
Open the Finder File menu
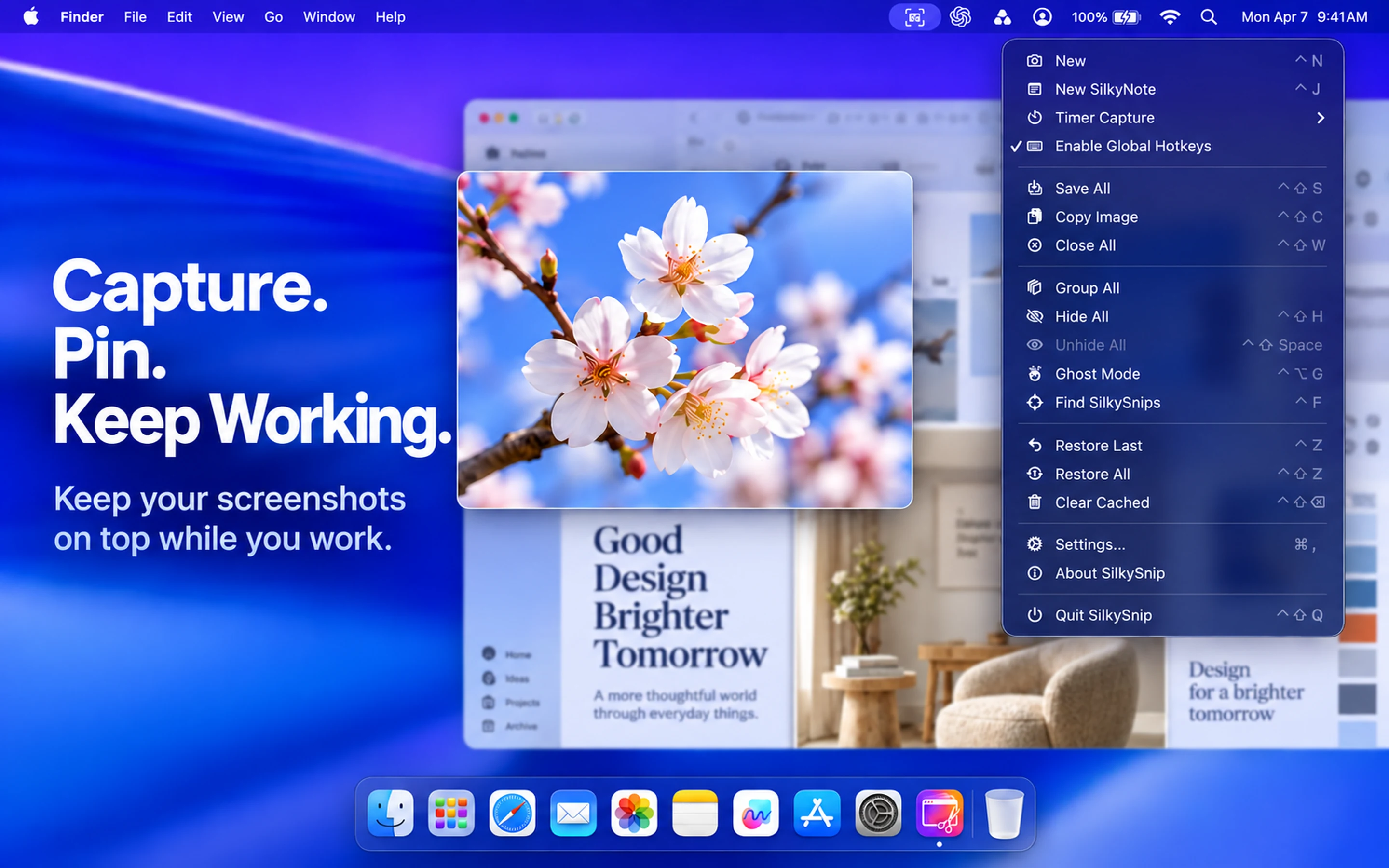click(x=135, y=17)
